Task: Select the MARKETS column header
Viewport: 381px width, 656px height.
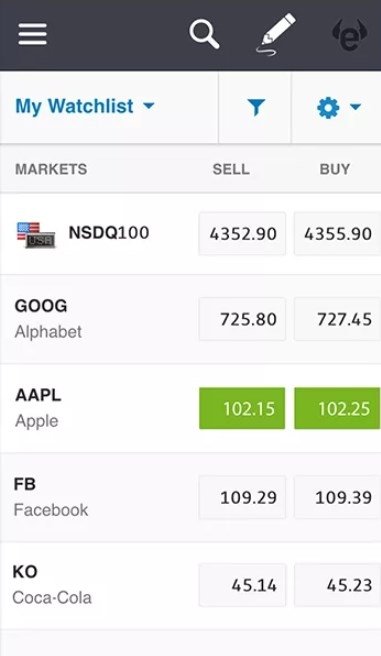Action: (51, 169)
